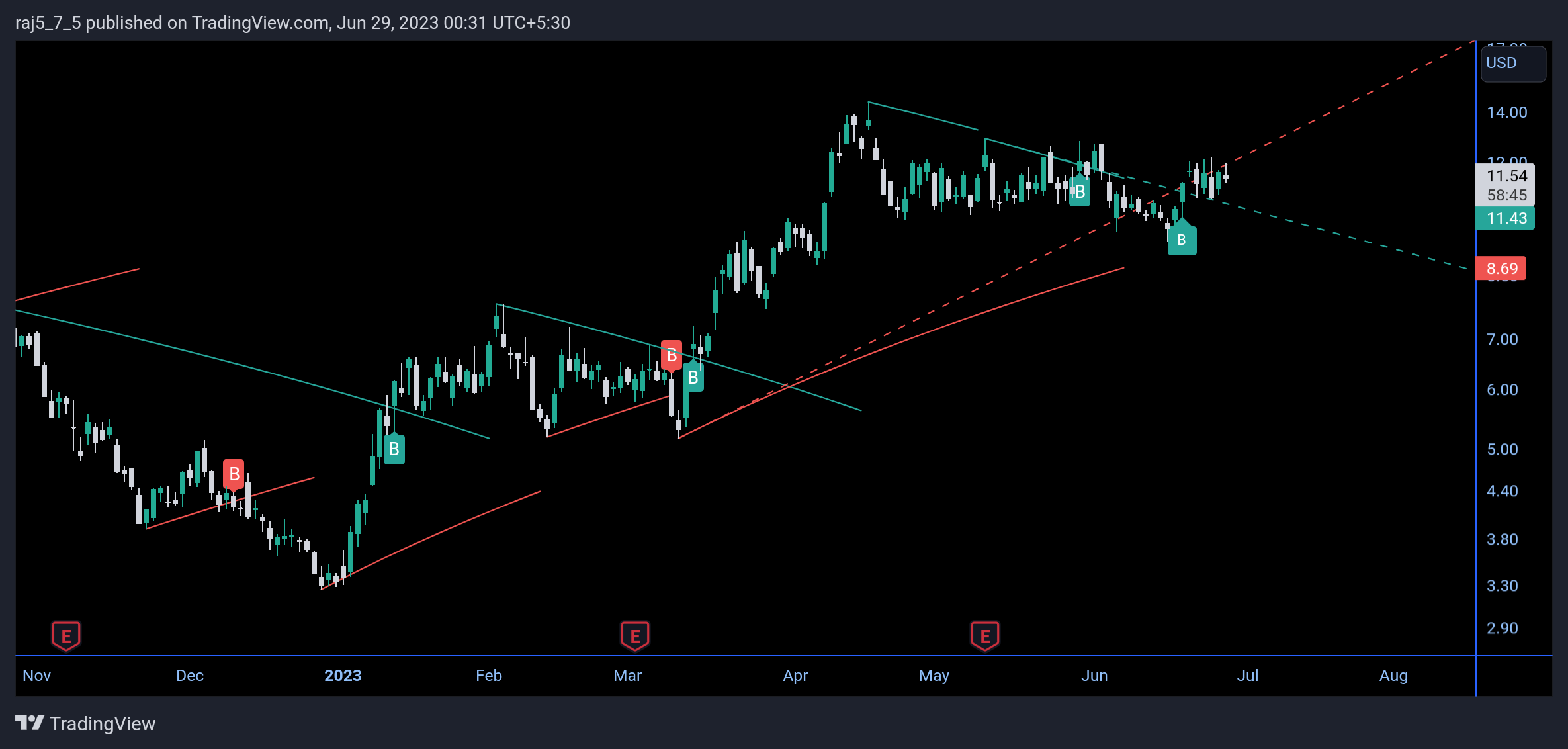Click the earnings E marker in mid-May
This screenshot has height=749, width=1568.
pyautogui.click(x=985, y=636)
